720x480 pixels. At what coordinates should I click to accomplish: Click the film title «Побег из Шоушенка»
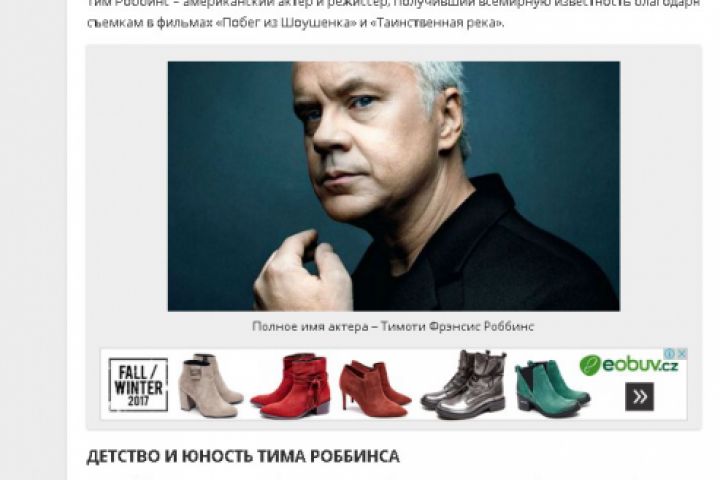click(x=286, y=23)
